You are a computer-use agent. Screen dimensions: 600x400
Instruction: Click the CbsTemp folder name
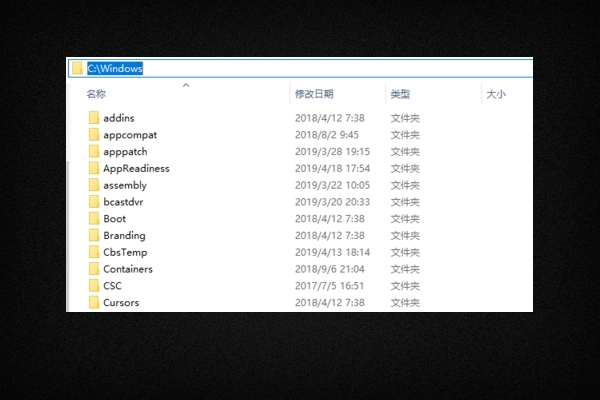[x=125, y=253]
